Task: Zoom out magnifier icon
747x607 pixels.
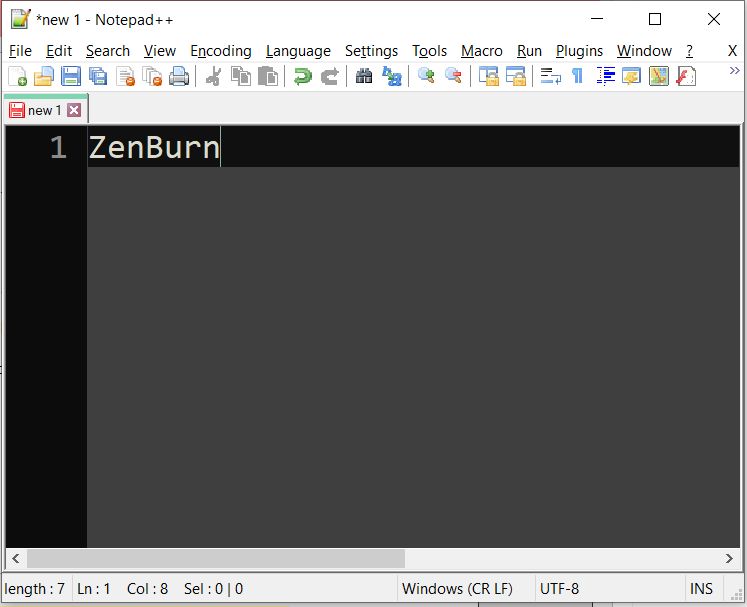Action: [453, 76]
